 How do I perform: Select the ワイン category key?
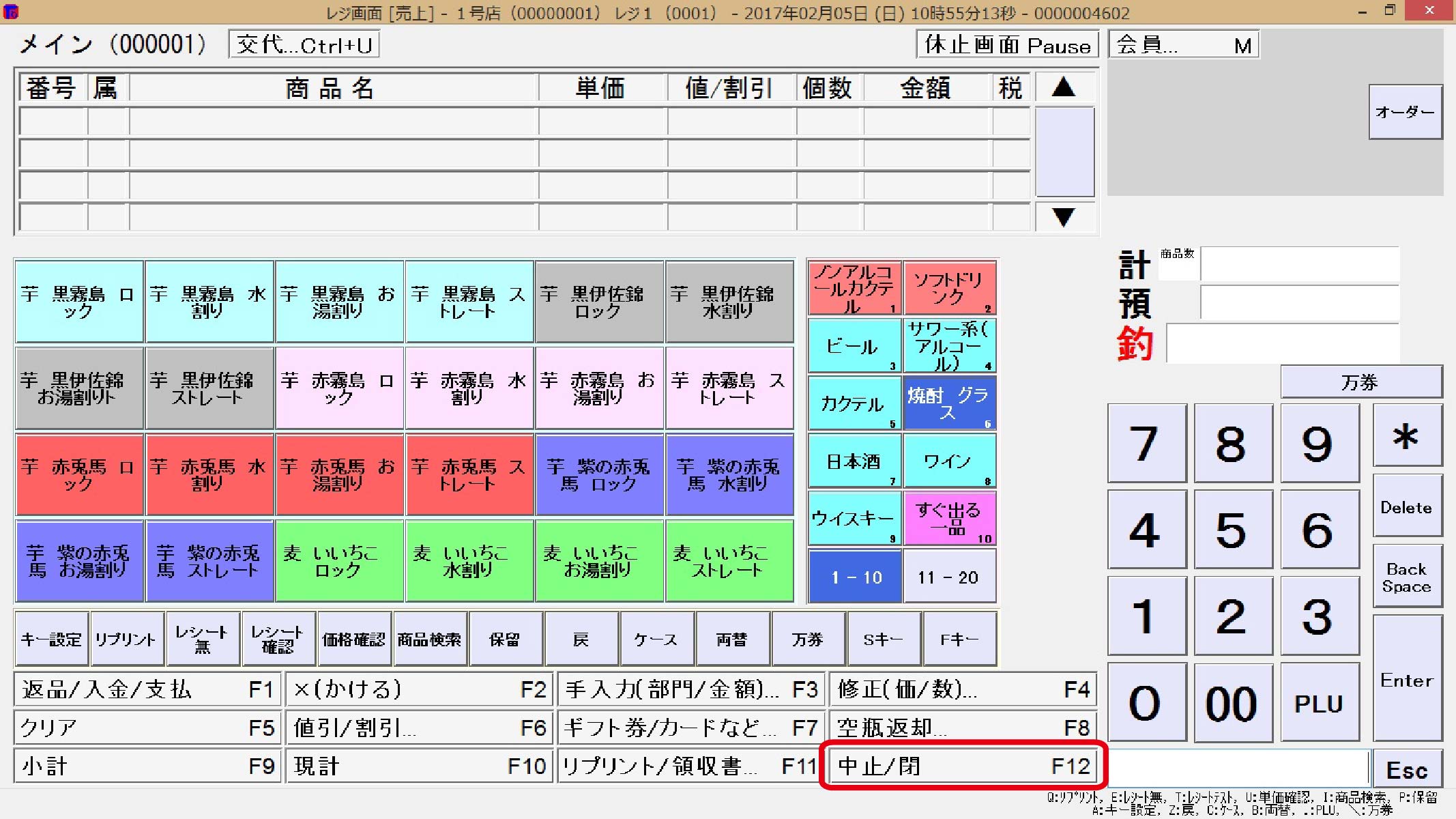click(949, 461)
